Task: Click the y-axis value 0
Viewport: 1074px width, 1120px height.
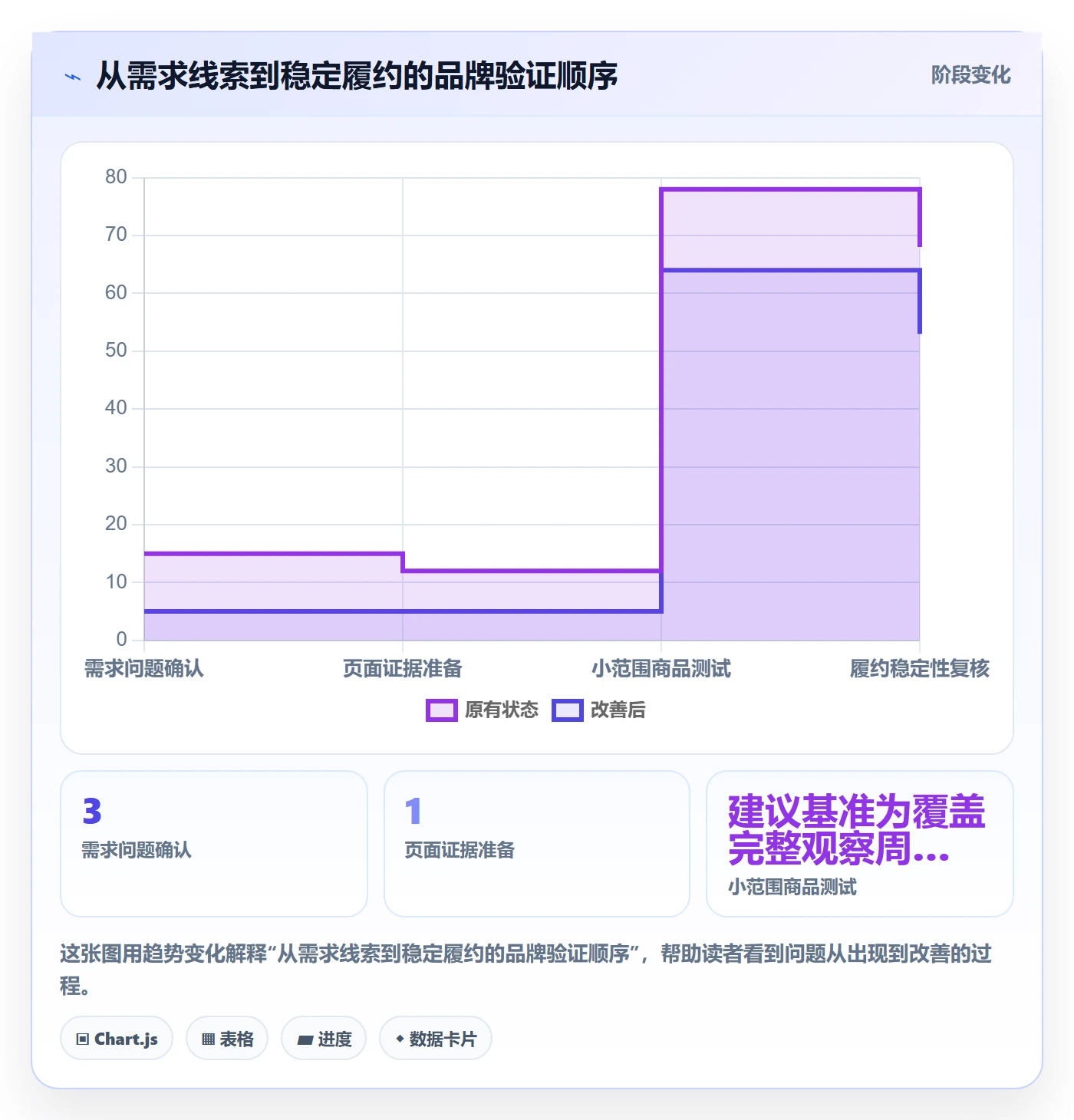Action: pyautogui.click(x=121, y=640)
